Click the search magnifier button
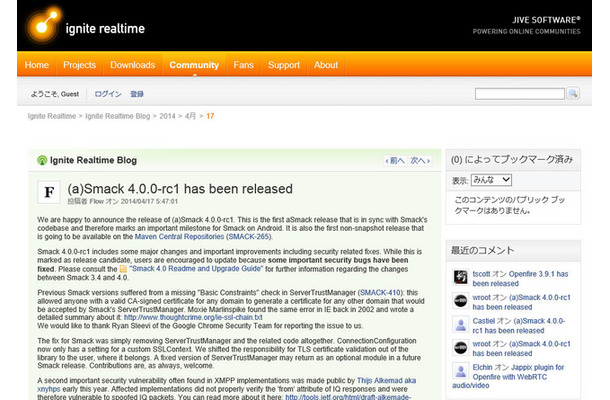610x400 pixels. click(x=573, y=93)
